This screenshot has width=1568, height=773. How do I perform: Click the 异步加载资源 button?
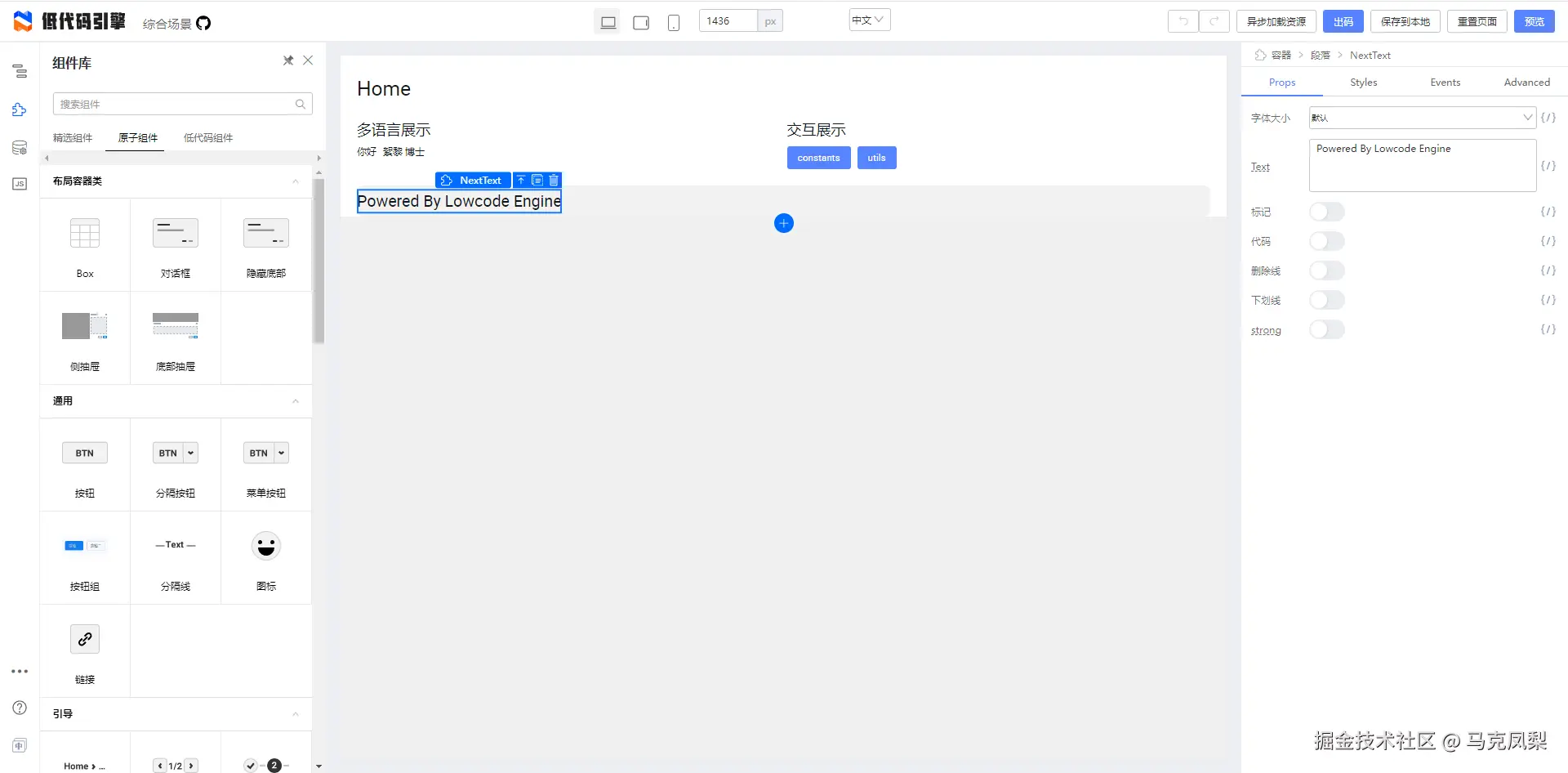[x=1276, y=21]
